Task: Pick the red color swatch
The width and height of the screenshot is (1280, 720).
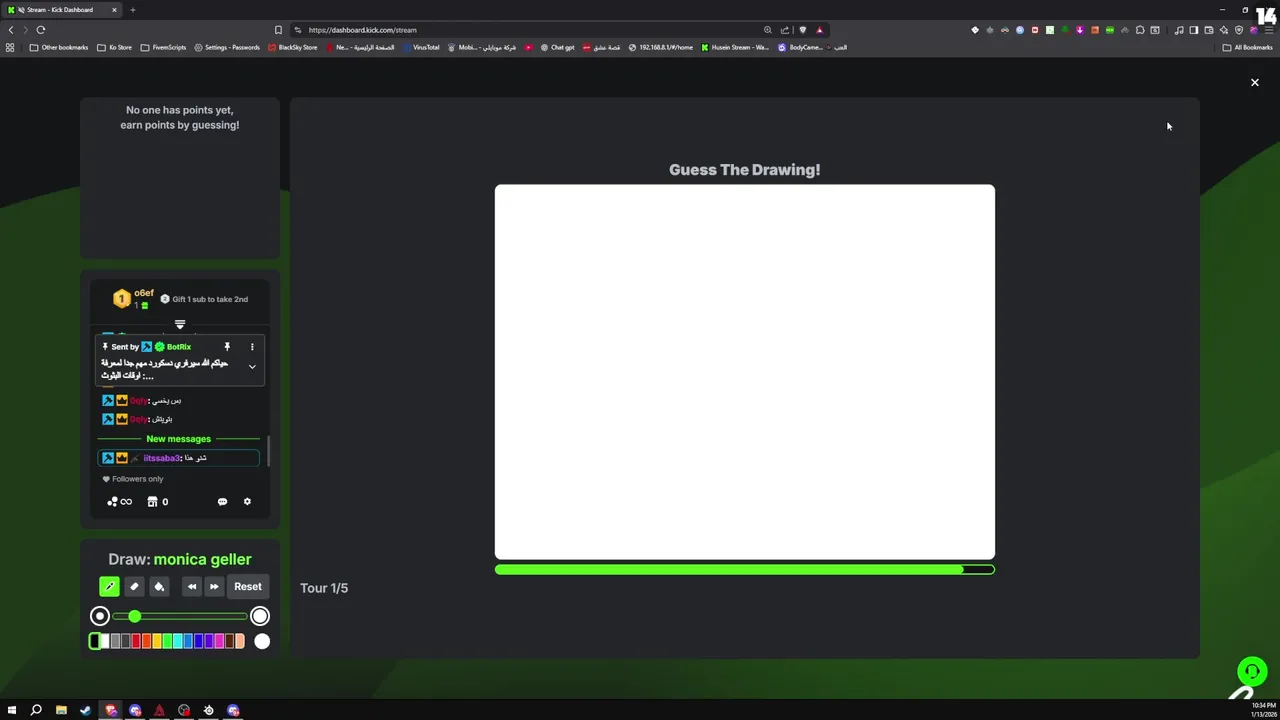Action: click(136, 641)
